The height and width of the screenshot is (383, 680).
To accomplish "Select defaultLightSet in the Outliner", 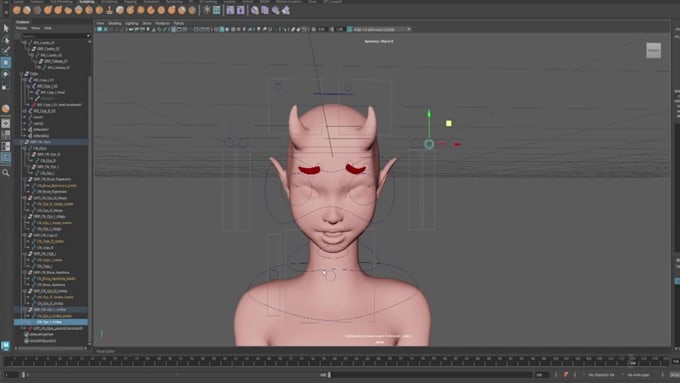I will click(x=42, y=334).
